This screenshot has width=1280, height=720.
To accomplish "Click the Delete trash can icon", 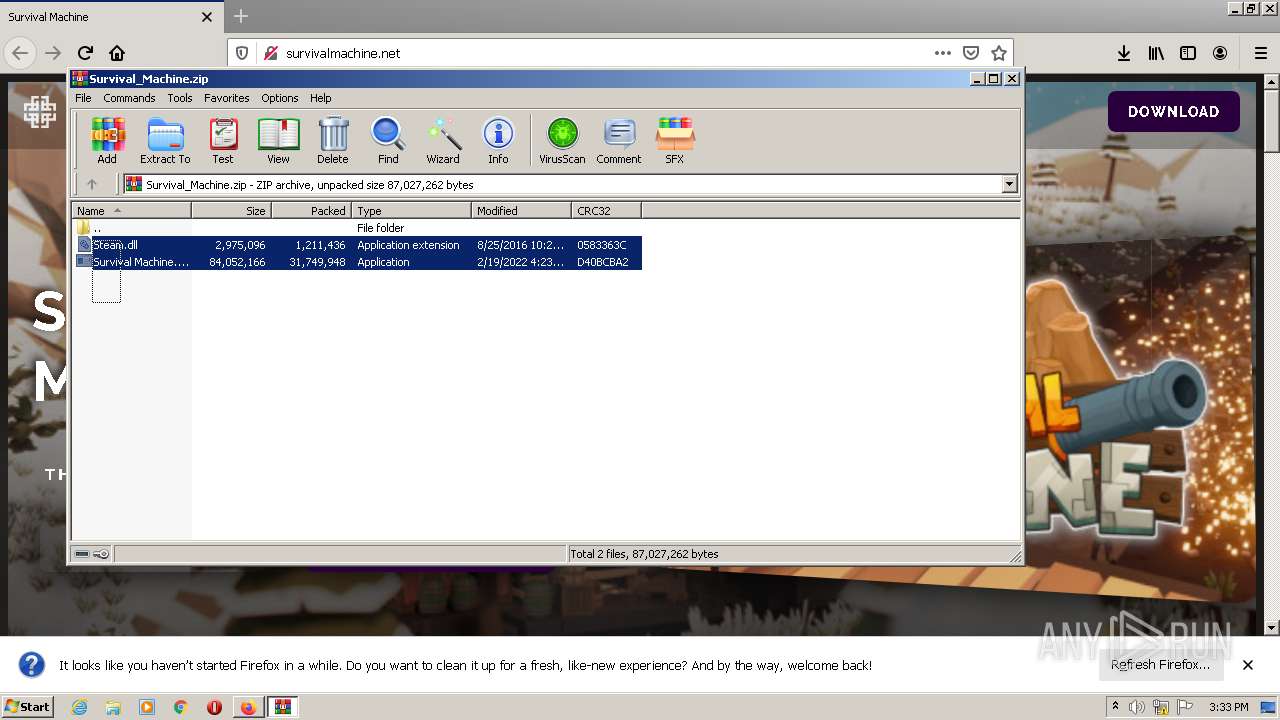I will 333,140.
